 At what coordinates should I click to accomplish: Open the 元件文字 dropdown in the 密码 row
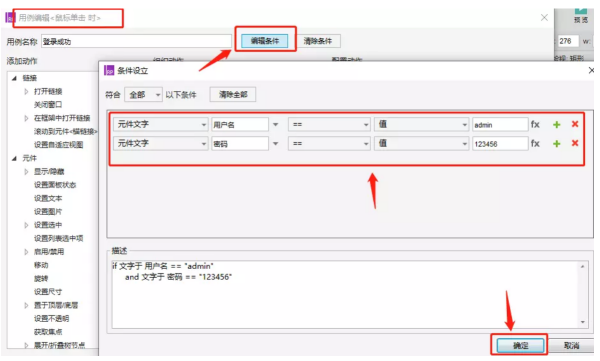[x=161, y=144]
